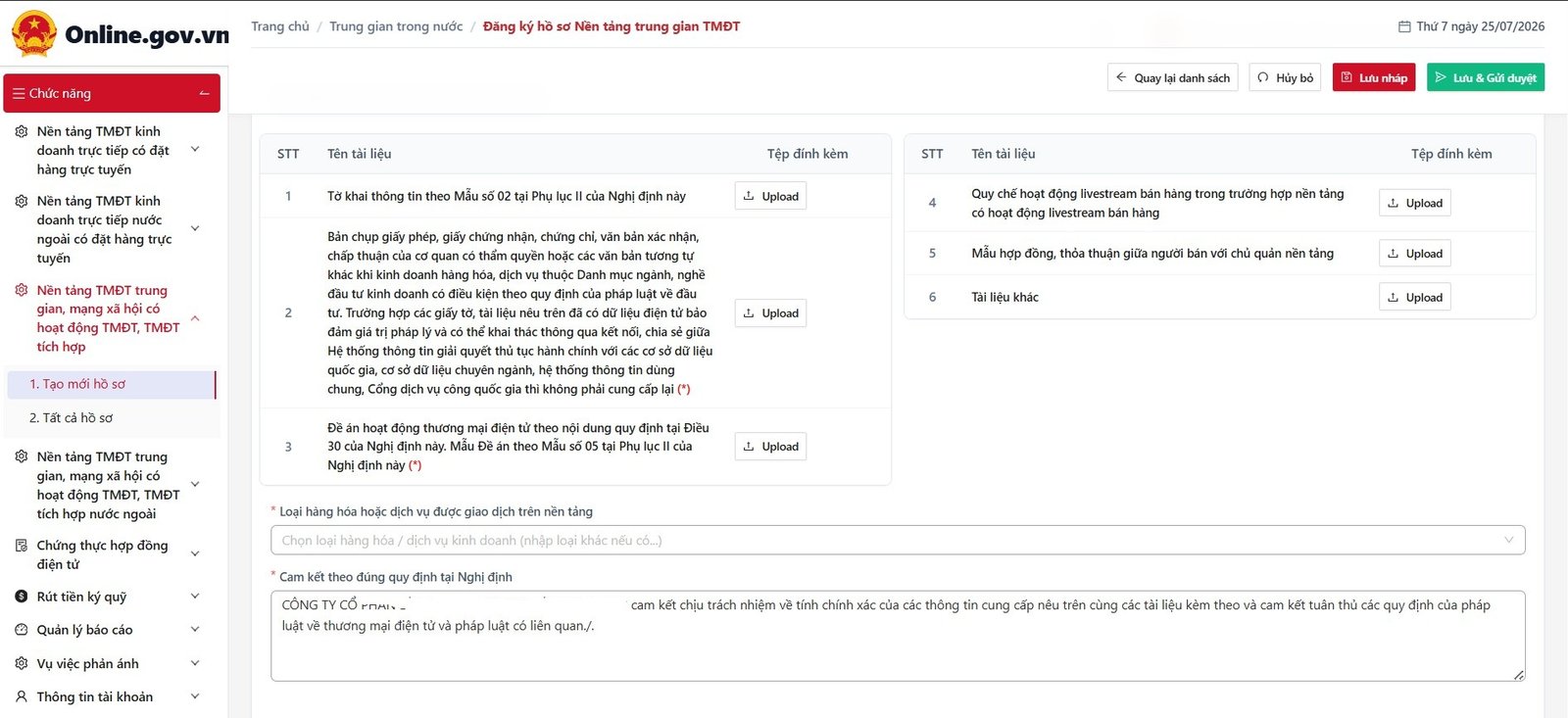1568x718 pixels.
Task: Click the Lưu & Gửi duyệt button
Action: (x=1486, y=77)
